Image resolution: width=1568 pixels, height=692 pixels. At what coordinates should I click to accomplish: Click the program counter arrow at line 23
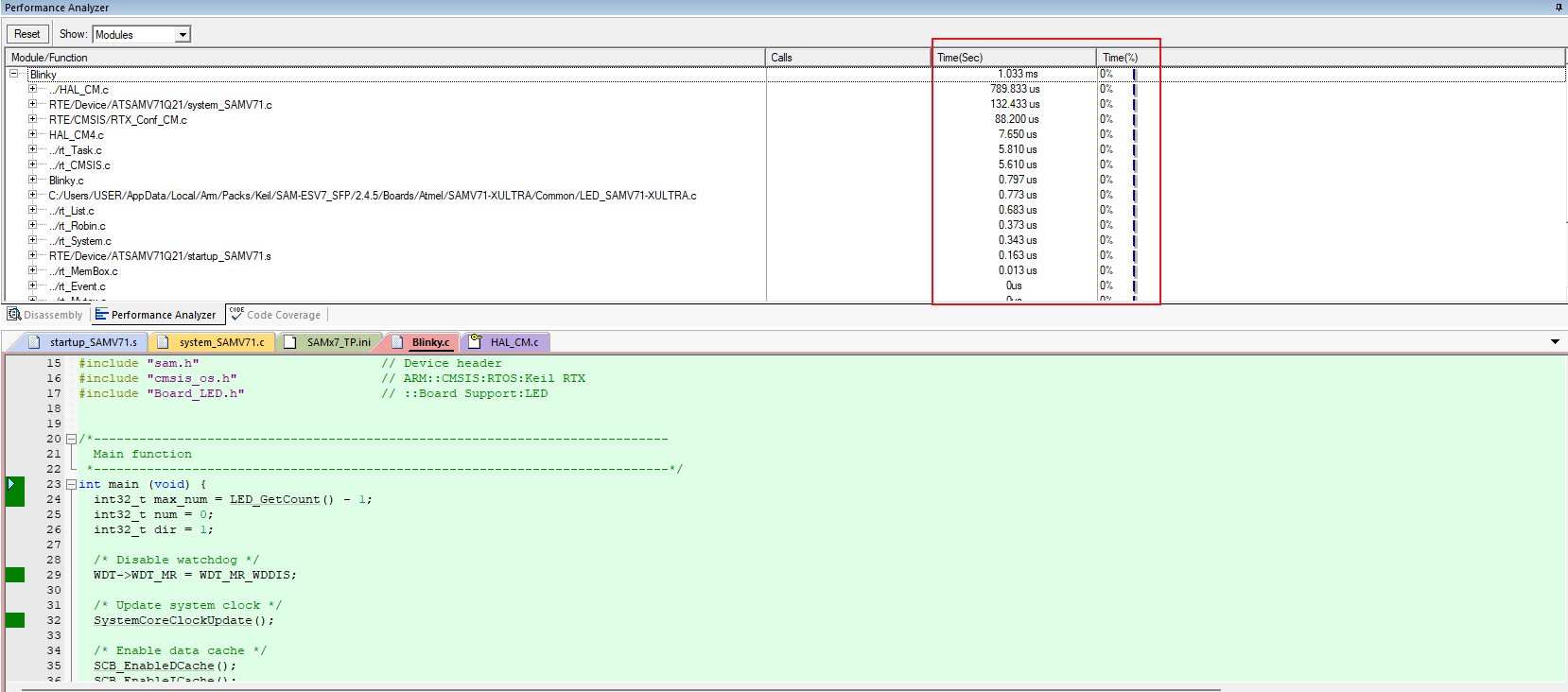[12, 484]
